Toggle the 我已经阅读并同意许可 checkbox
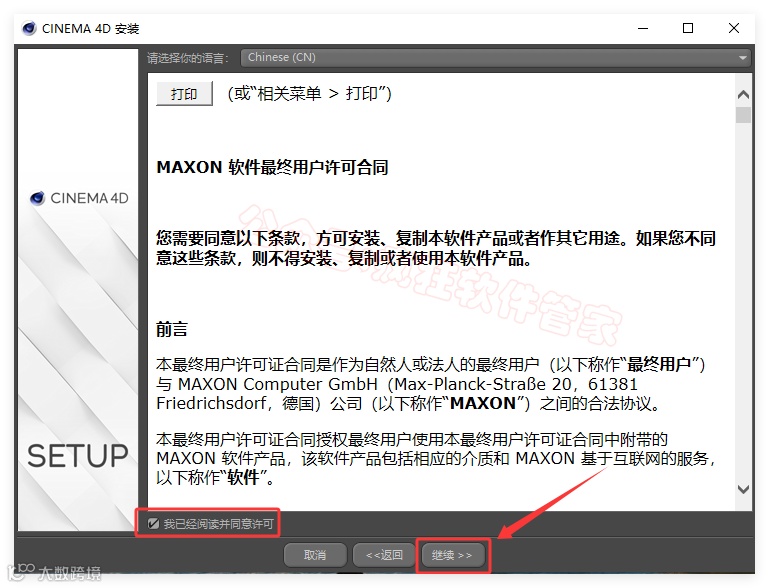Image resolution: width=769 pixels, height=588 pixels. 154,524
